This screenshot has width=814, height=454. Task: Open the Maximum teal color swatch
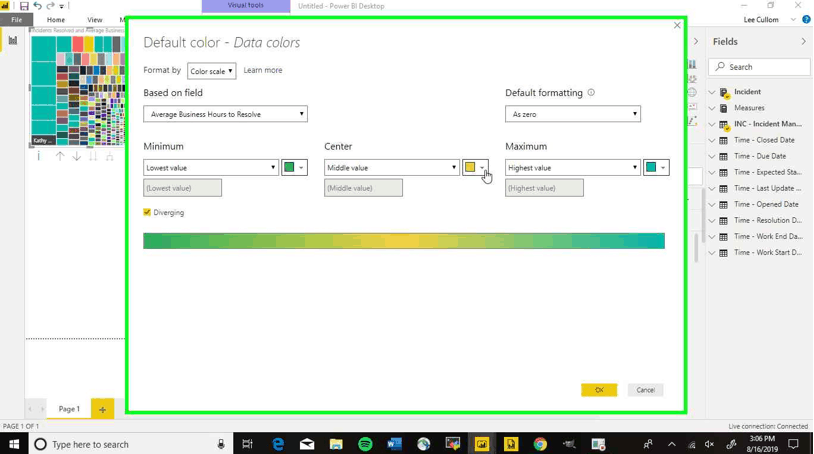click(x=656, y=168)
